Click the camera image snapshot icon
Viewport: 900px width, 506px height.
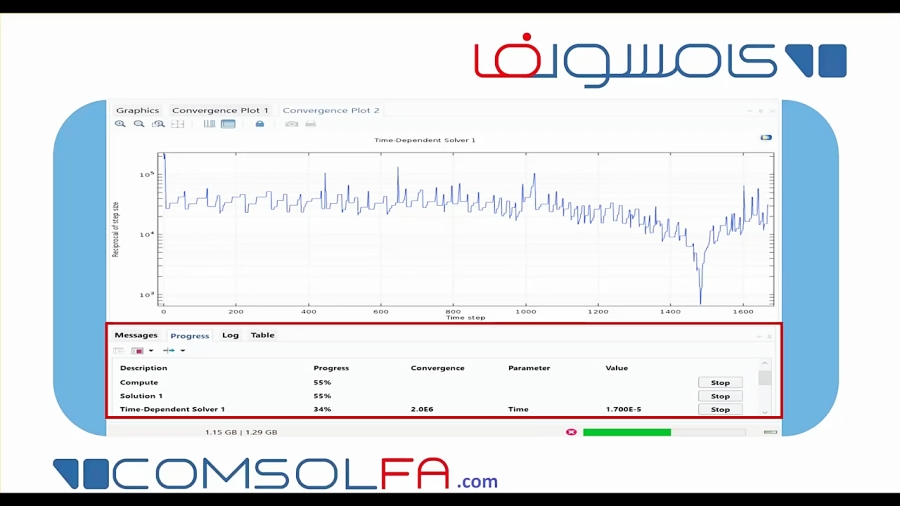tap(291, 124)
